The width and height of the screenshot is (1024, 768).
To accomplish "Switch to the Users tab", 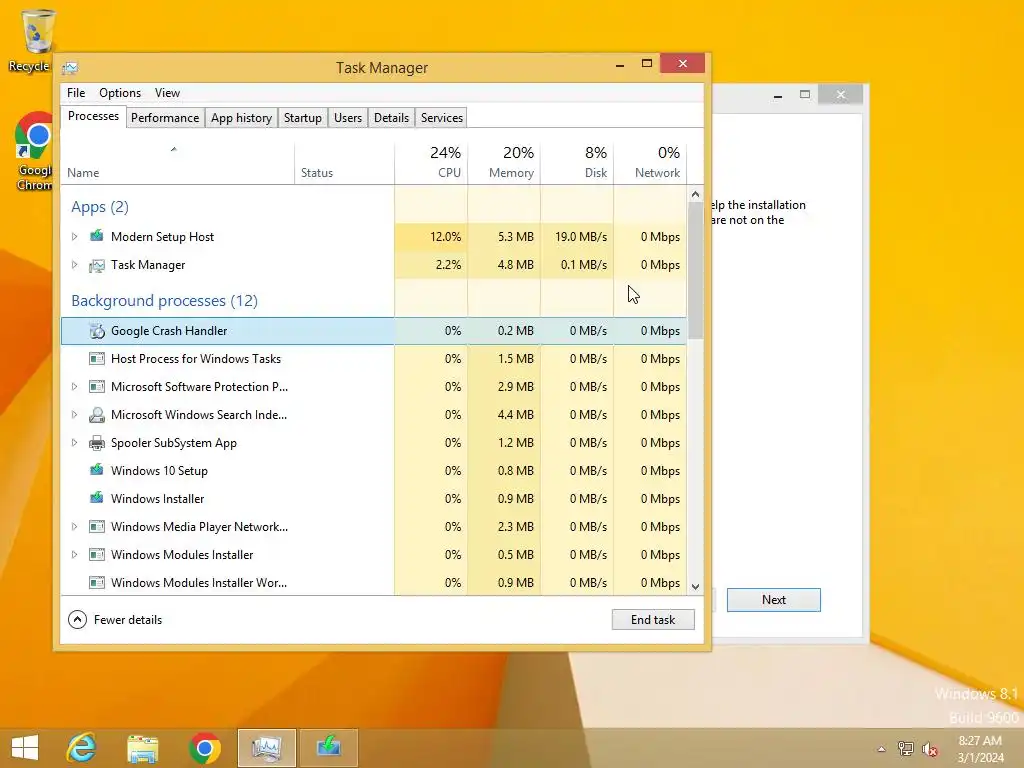I will click(x=347, y=118).
